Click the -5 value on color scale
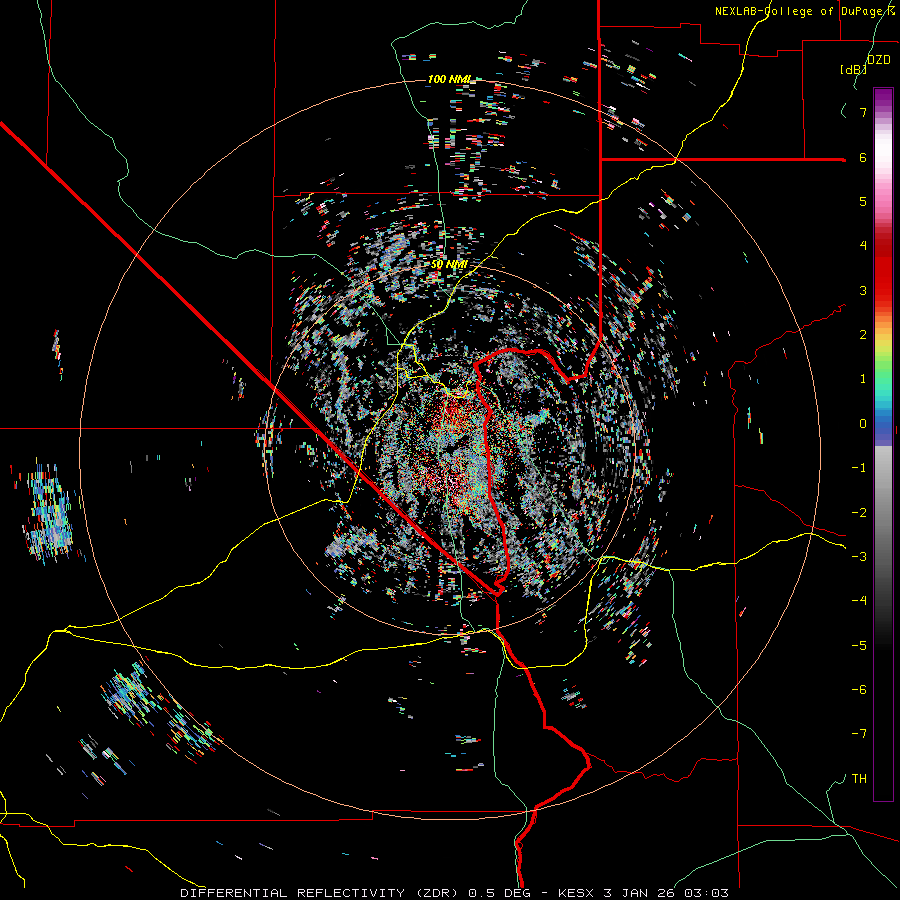This screenshot has height=900, width=900. tap(859, 645)
